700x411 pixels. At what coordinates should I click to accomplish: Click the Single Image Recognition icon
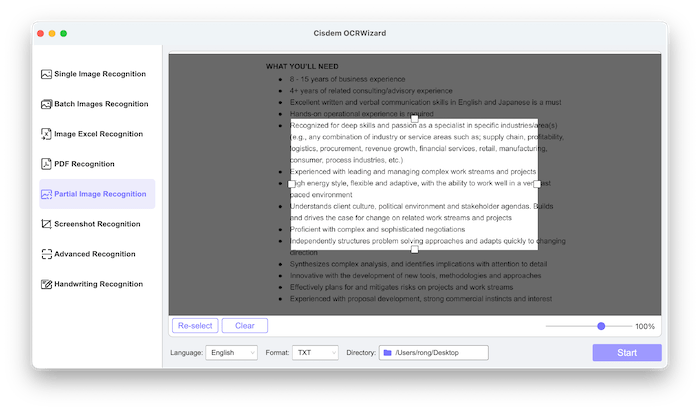click(46, 74)
